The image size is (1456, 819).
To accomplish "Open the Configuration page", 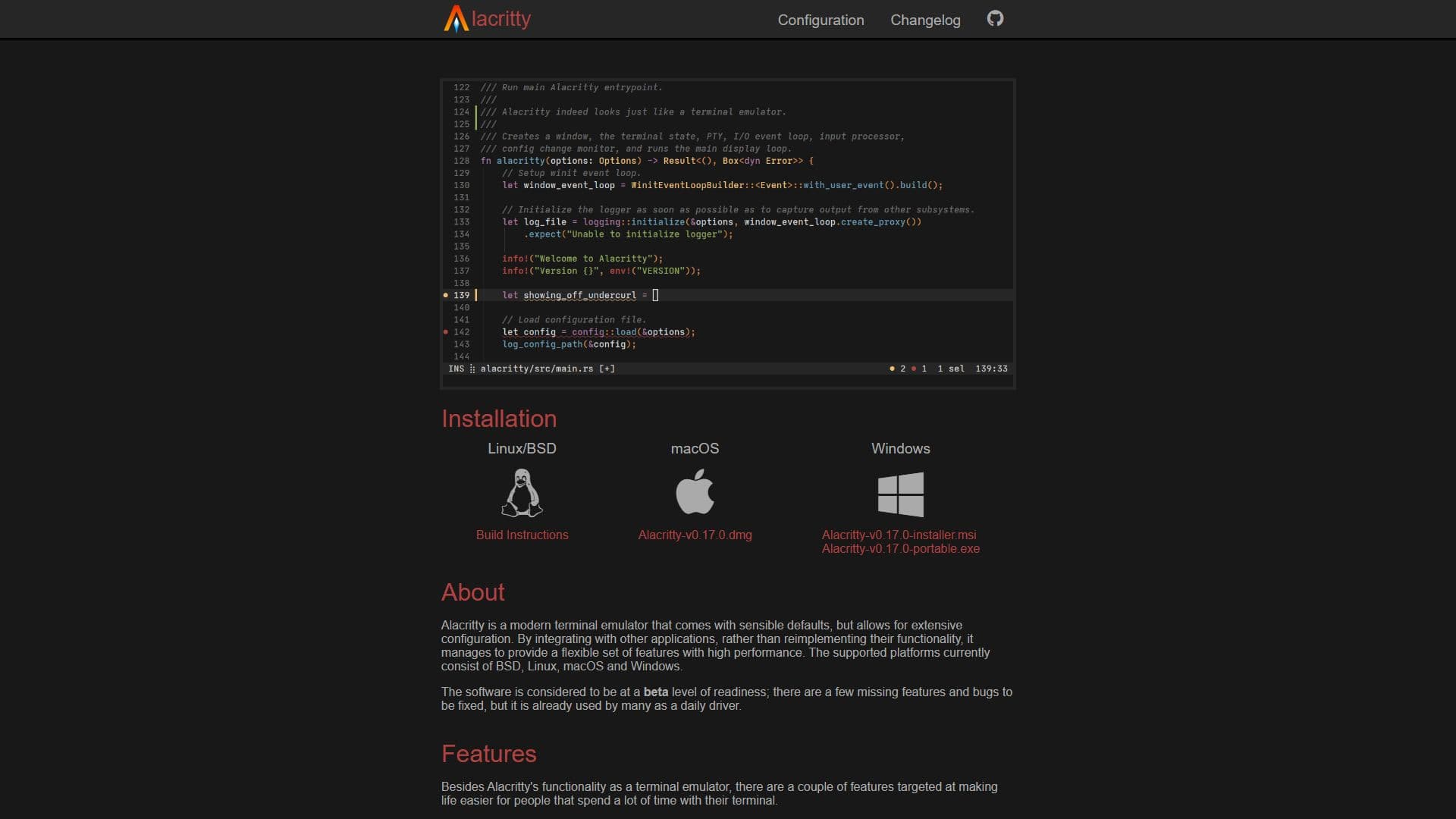I will coord(821,20).
